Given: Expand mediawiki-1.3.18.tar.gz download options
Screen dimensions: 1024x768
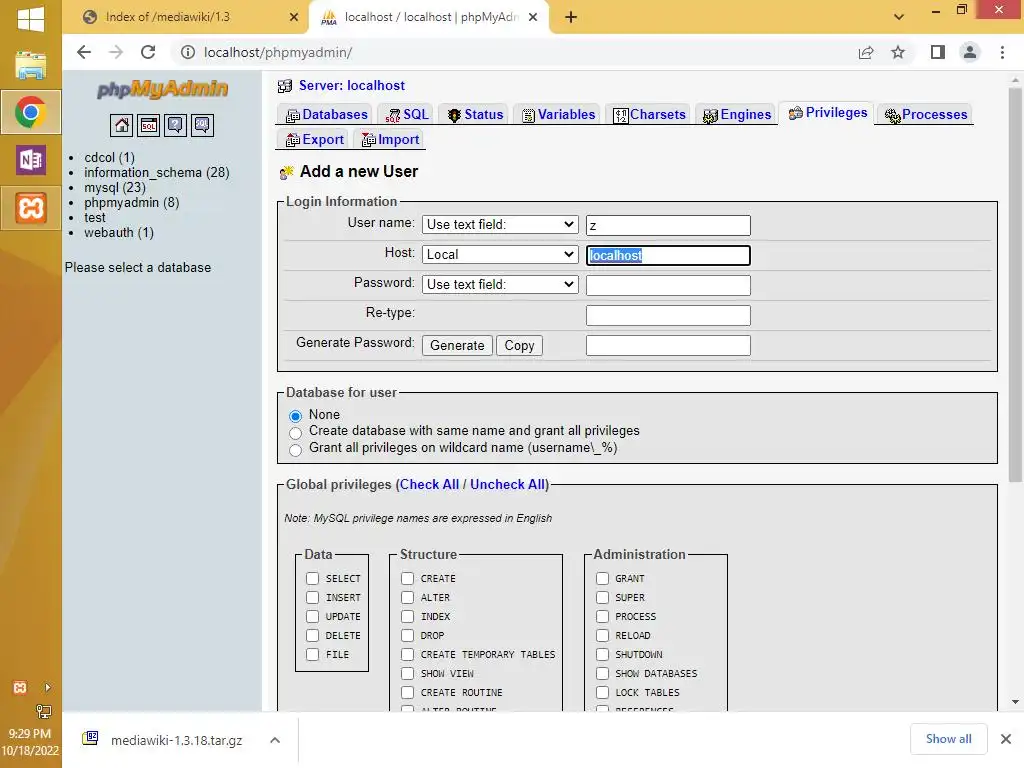Looking at the screenshot, I should (x=275, y=740).
